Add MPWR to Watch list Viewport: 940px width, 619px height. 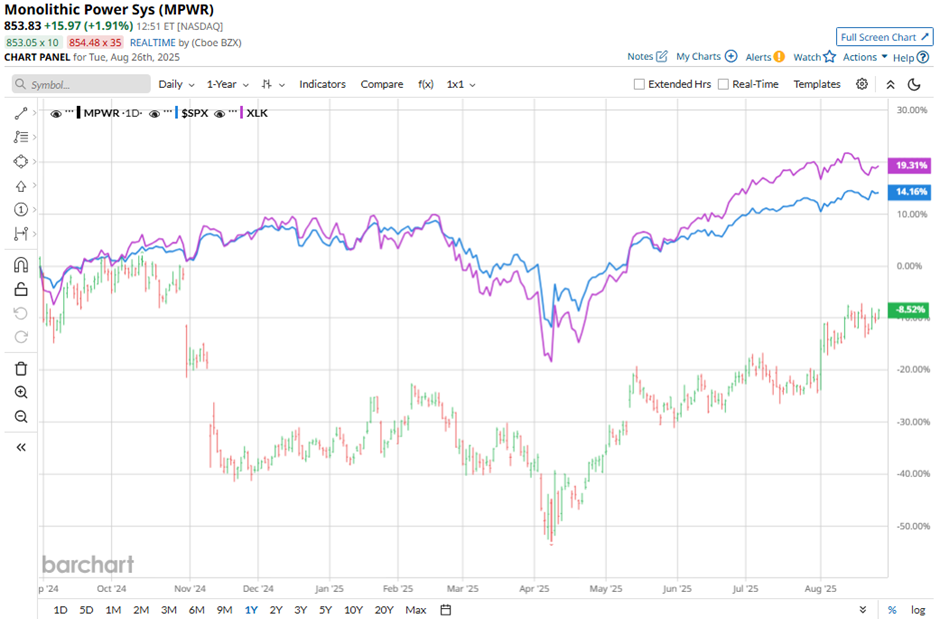814,57
